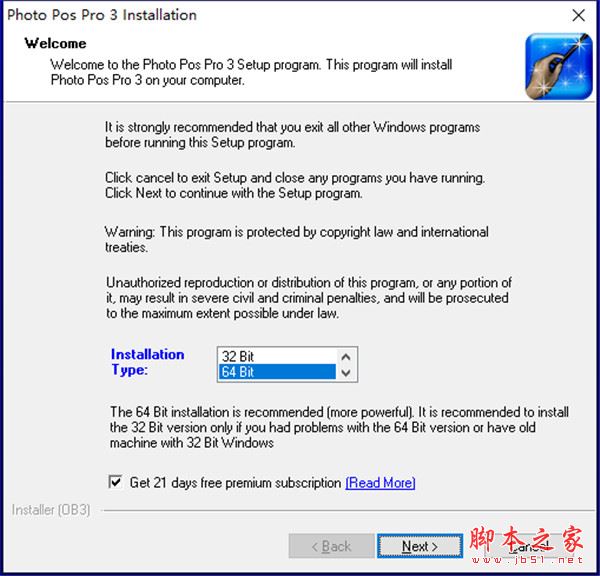
Task: Click the www.jb51.net watermark URL
Action: coord(527,560)
